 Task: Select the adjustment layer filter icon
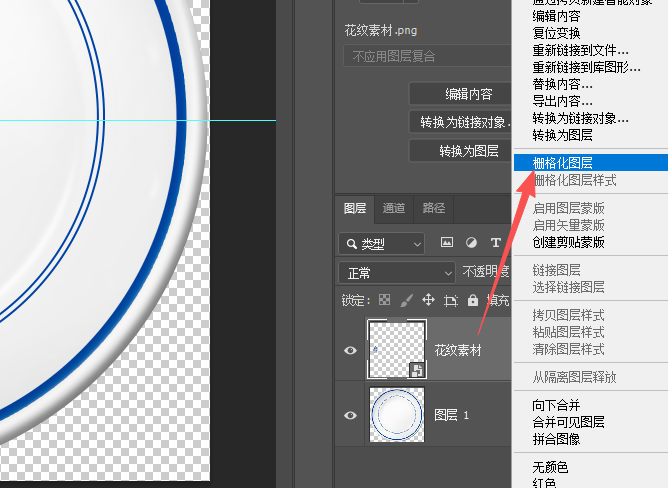[471, 243]
